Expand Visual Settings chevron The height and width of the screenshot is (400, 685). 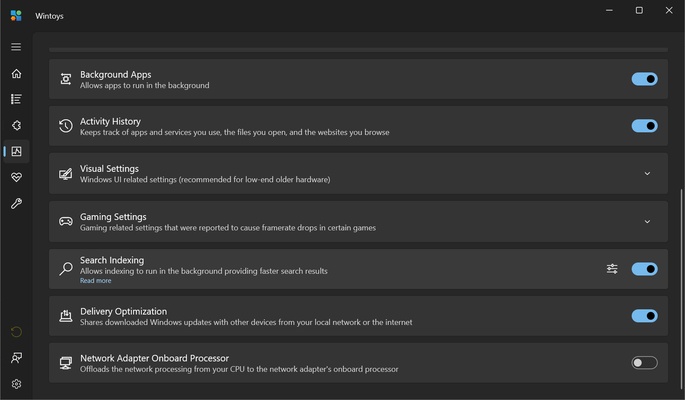tap(647, 174)
